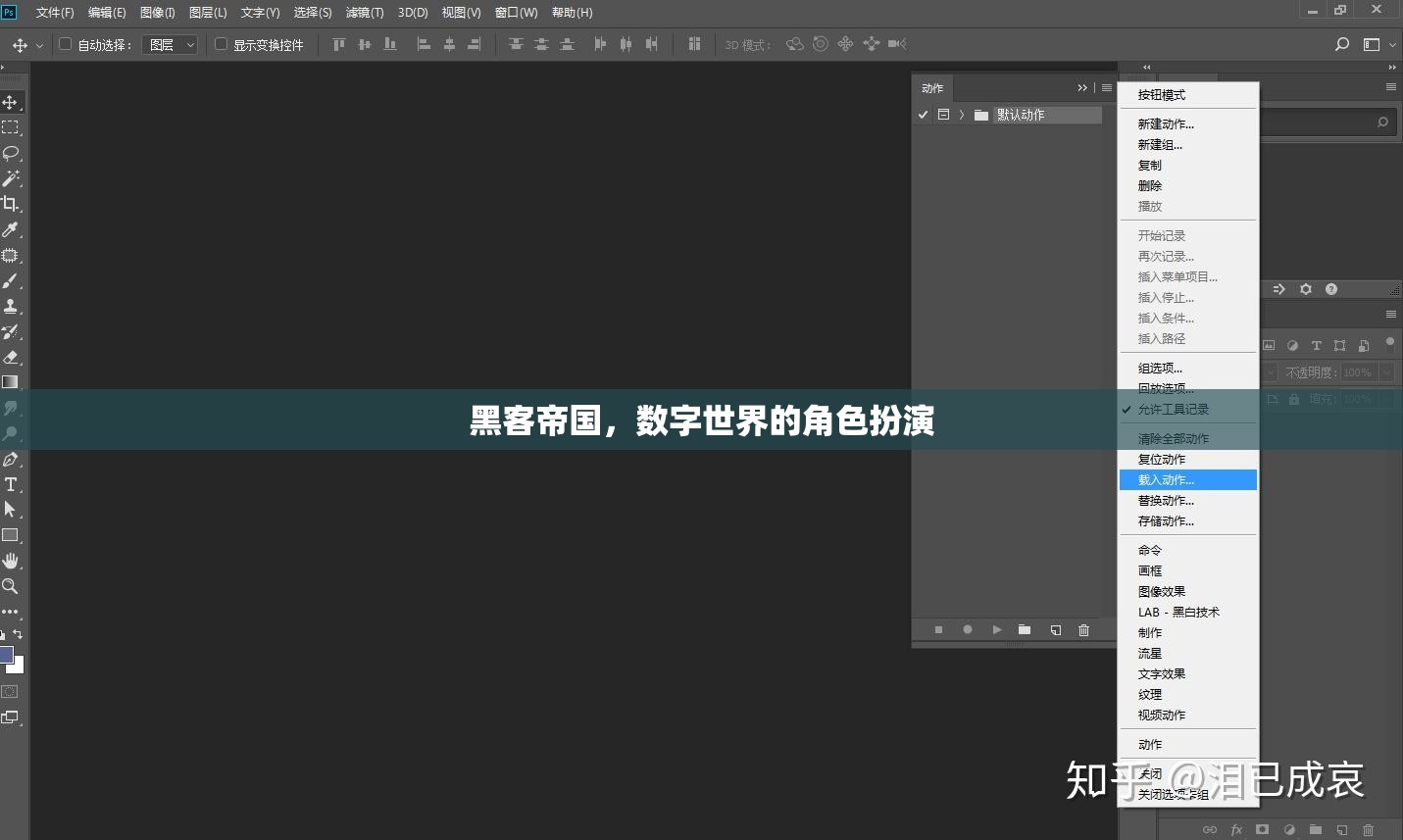The width and height of the screenshot is (1403, 840).
Task: Select the Gradient tool
Action: point(10,382)
